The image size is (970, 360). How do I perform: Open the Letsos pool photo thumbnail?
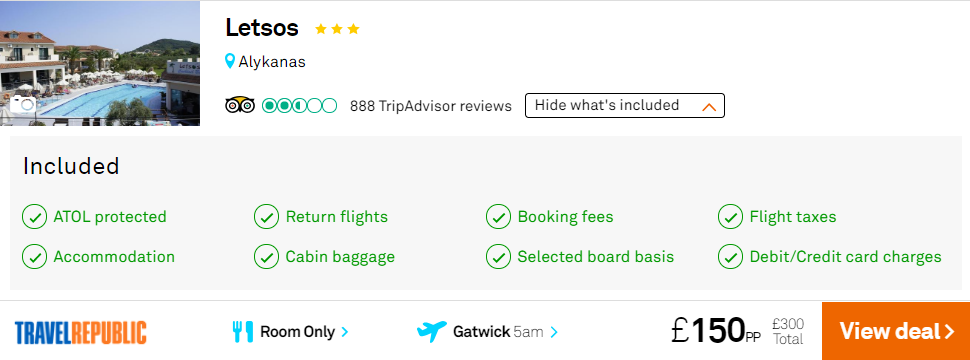click(x=100, y=63)
